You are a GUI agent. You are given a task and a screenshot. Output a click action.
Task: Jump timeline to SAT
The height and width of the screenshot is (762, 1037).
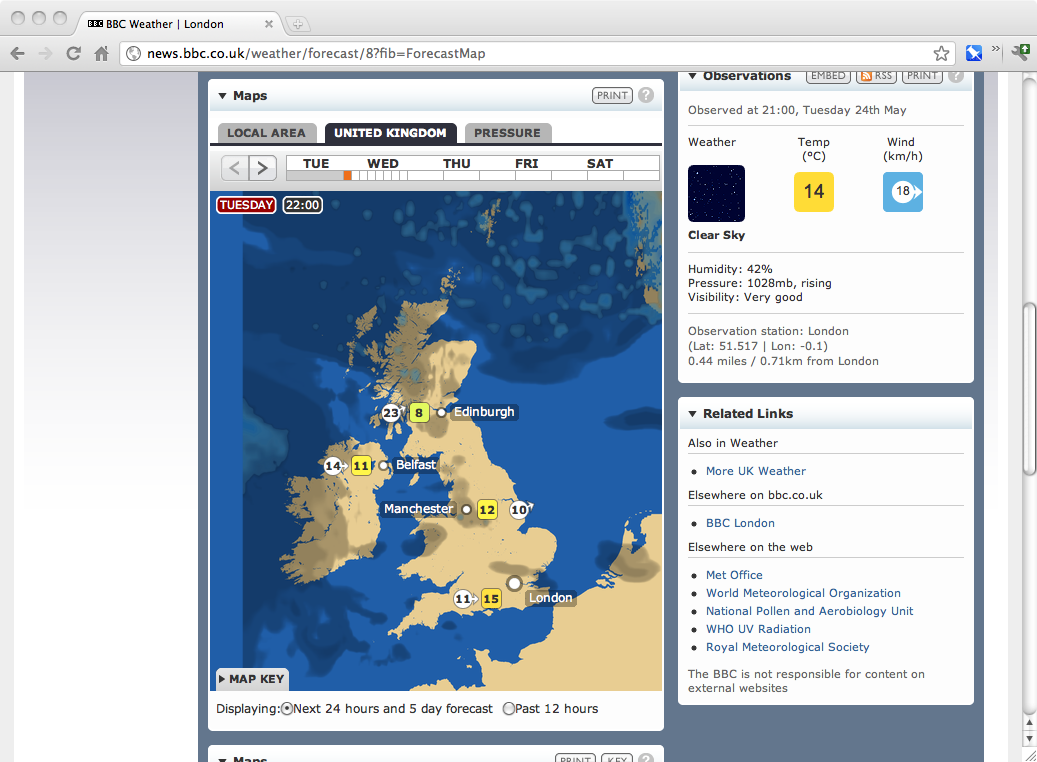click(600, 163)
